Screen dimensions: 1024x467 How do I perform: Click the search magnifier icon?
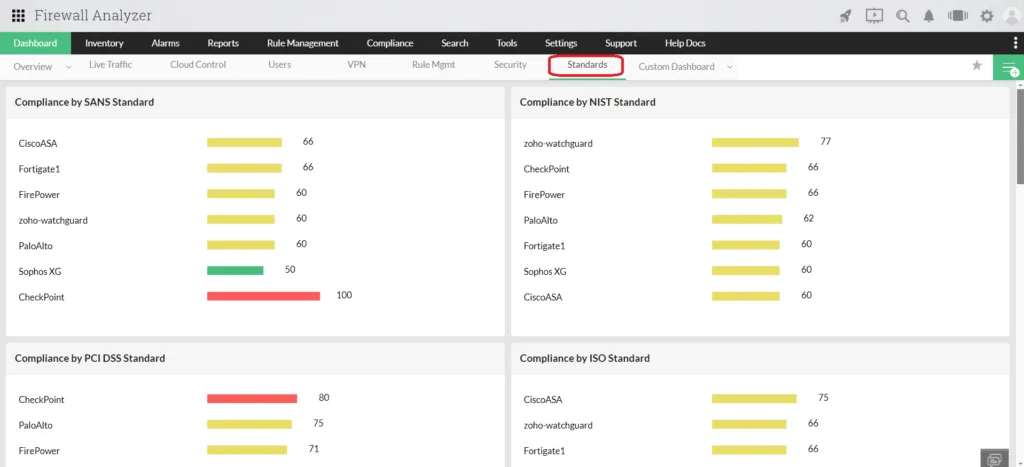[x=903, y=16]
